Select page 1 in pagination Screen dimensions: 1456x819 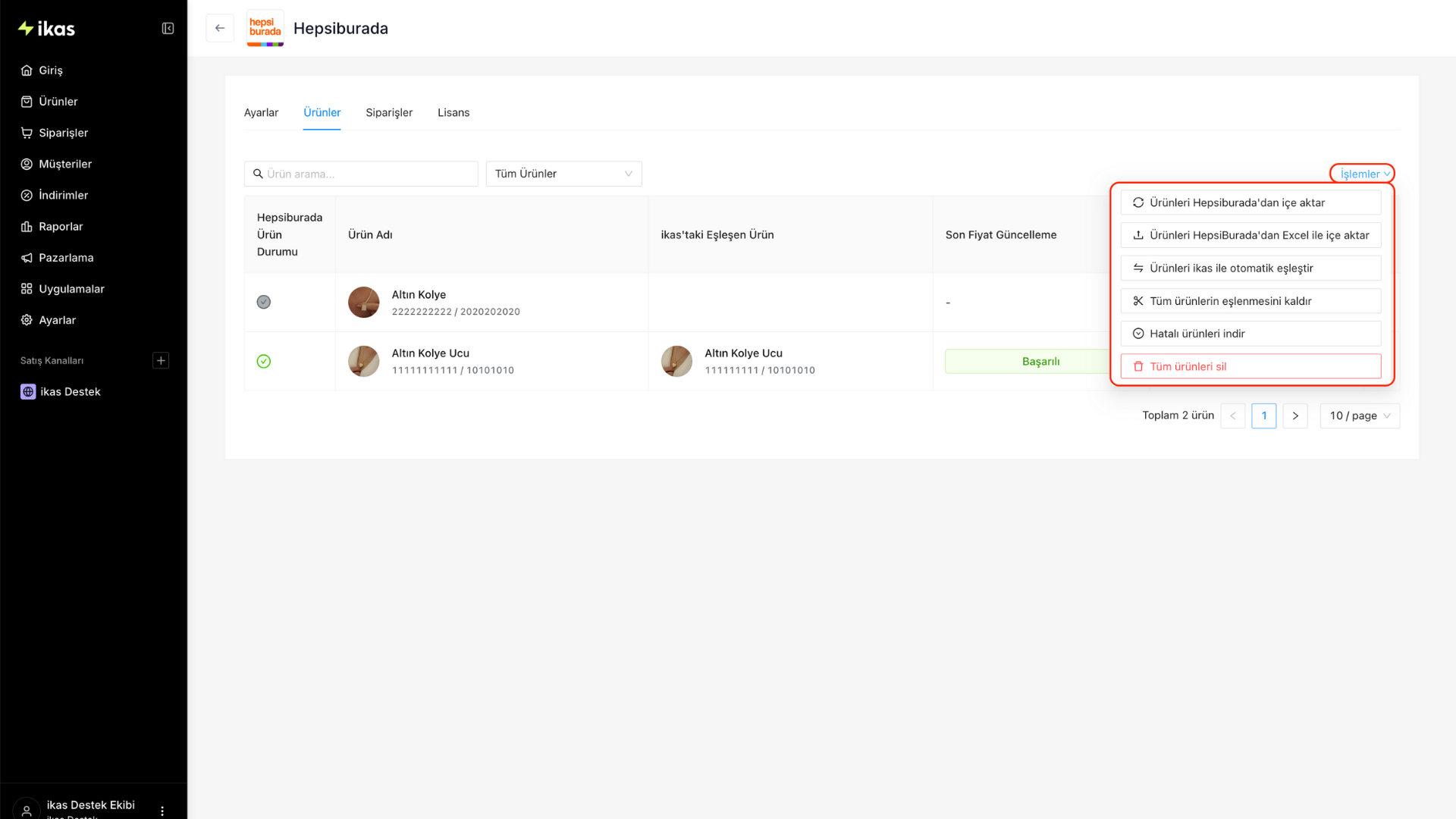pyautogui.click(x=1263, y=416)
